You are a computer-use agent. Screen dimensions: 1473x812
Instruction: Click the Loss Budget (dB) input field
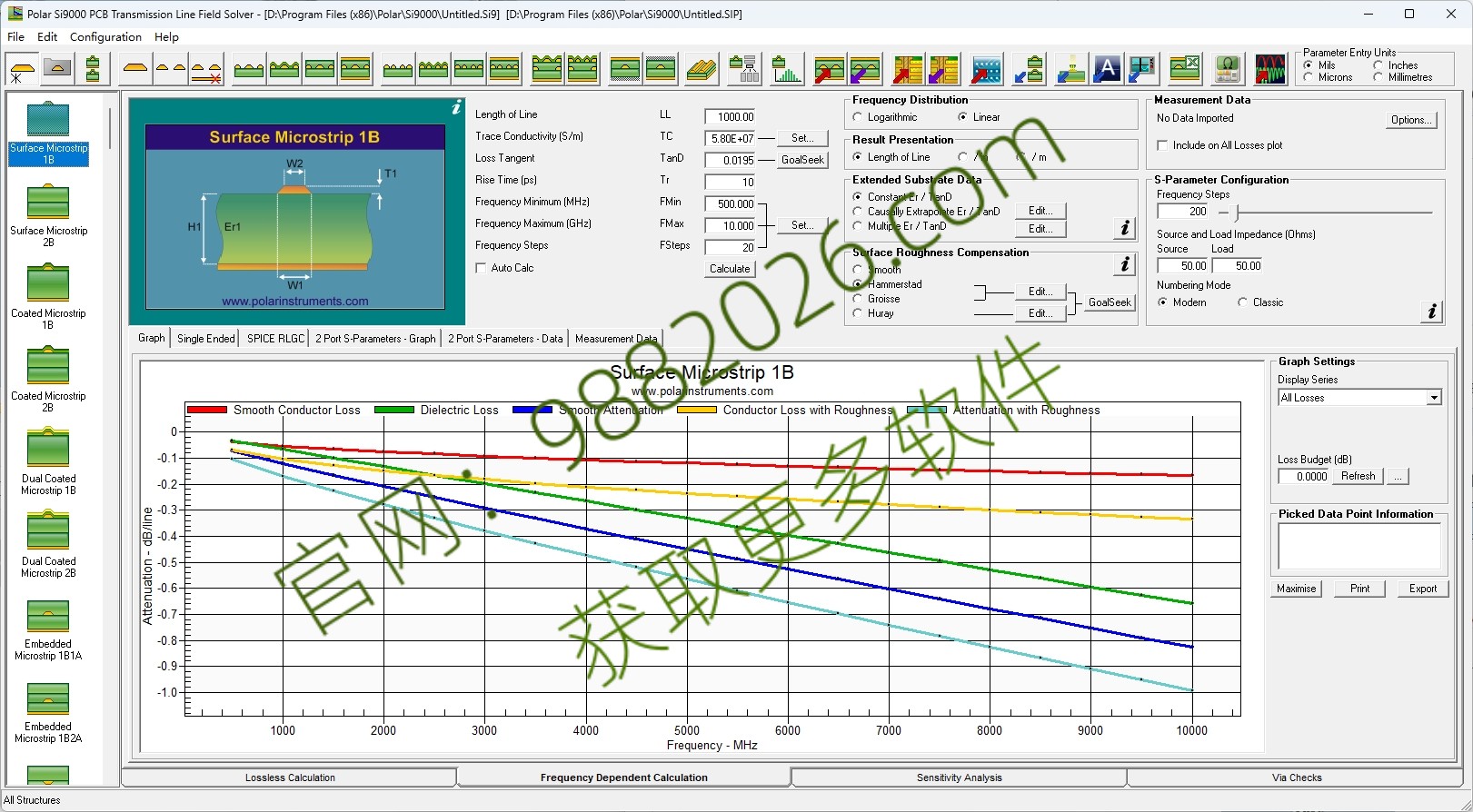1303,476
